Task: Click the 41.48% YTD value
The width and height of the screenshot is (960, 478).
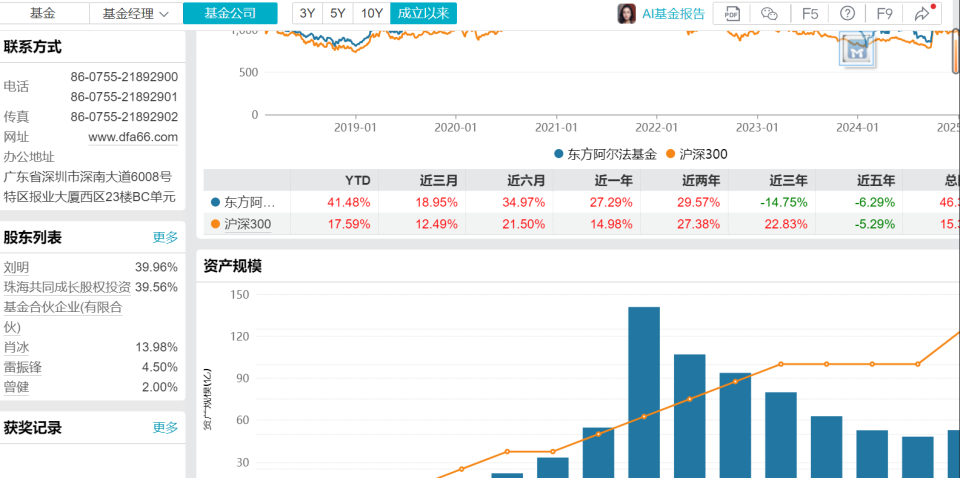Action: click(351, 202)
